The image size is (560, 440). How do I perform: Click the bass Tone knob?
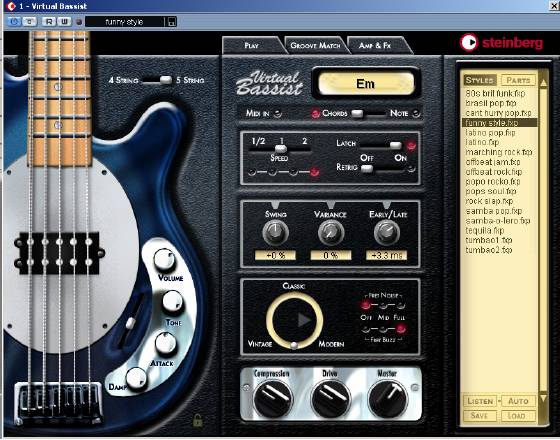[173, 301]
